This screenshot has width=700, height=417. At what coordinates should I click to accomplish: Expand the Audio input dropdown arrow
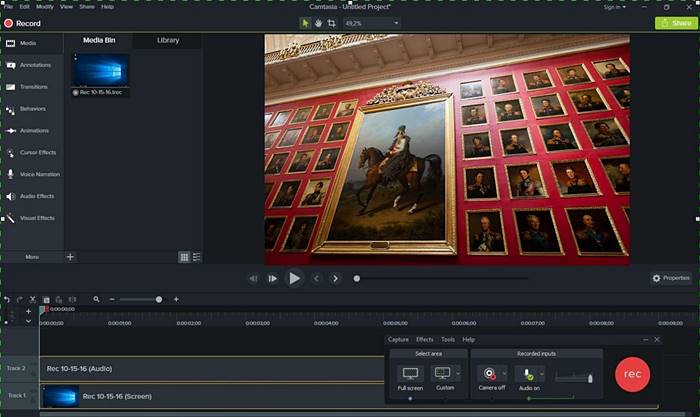[x=543, y=373]
